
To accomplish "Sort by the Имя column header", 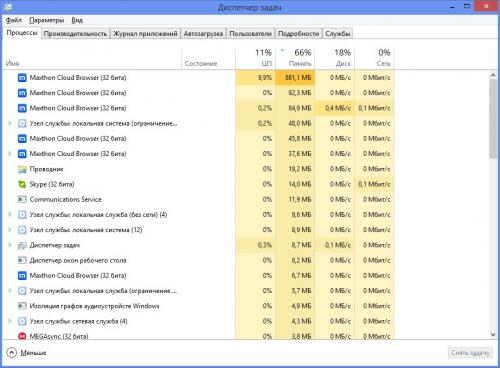I will (92, 58).
